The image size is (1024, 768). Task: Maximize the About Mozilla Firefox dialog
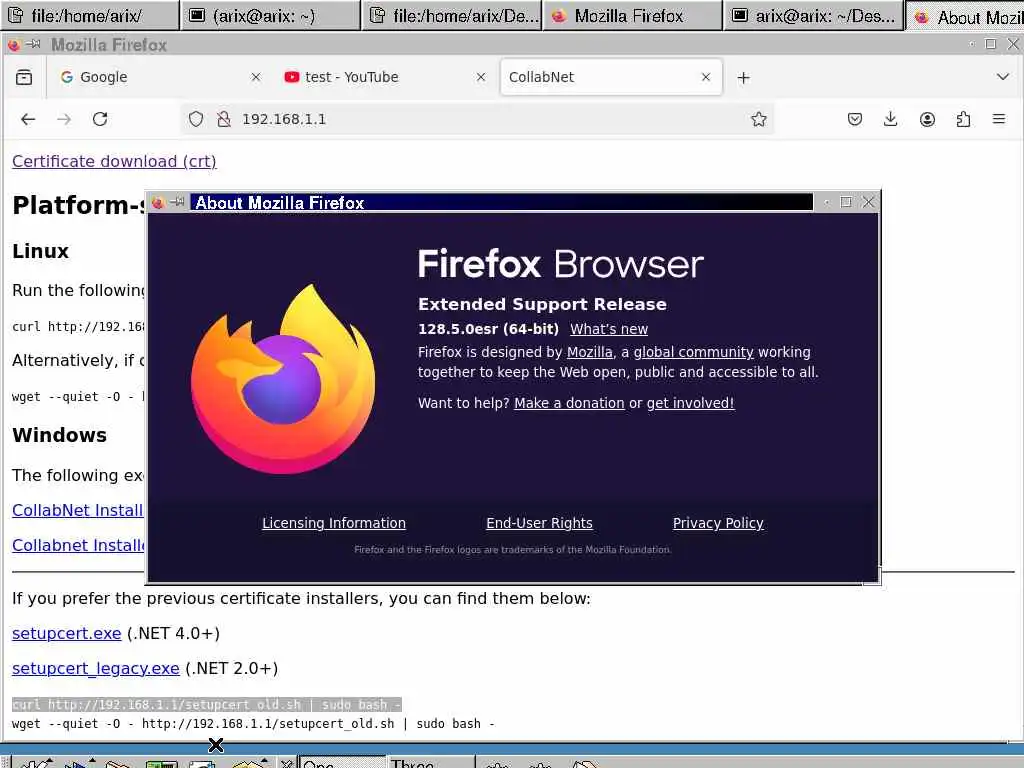click(x=846, y=202)
